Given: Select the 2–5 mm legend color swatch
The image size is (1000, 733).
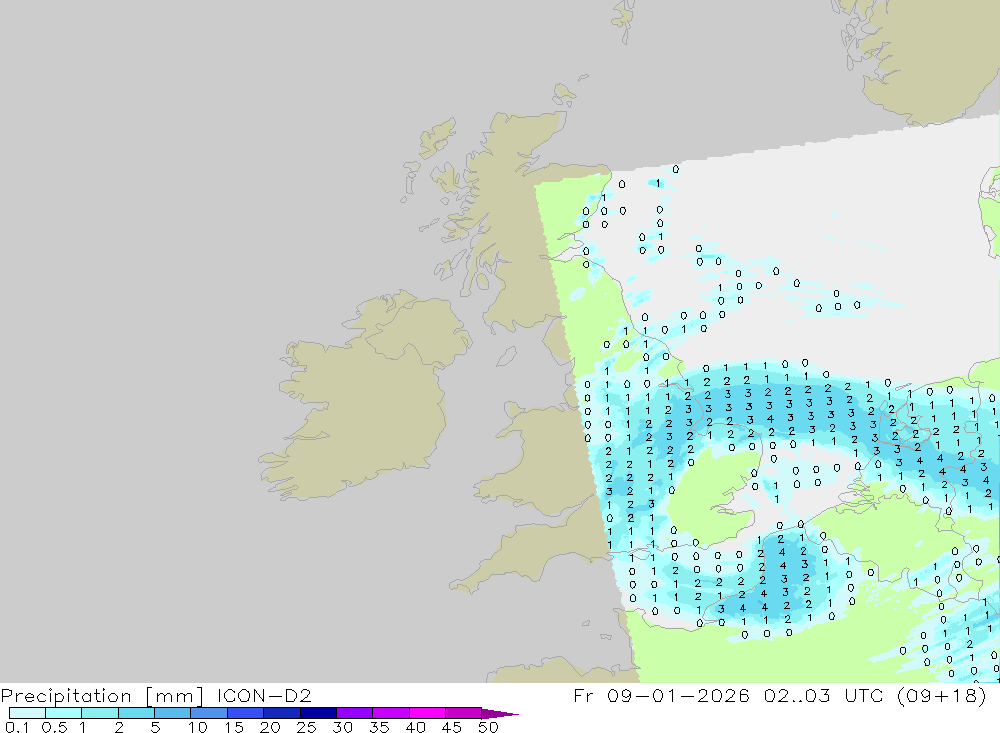Looking at the screenshot, I should click(x=136, y=713).
